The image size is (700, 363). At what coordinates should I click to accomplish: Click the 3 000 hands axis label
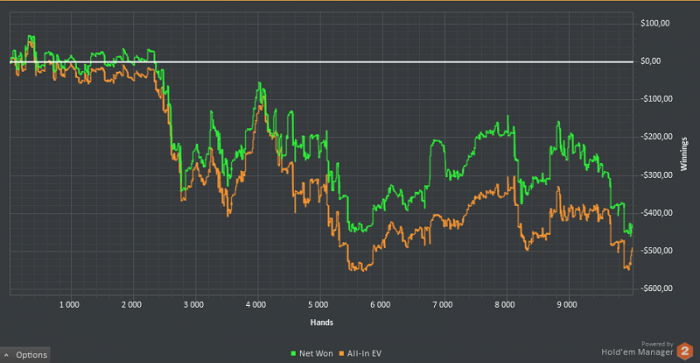coord(193,305)
